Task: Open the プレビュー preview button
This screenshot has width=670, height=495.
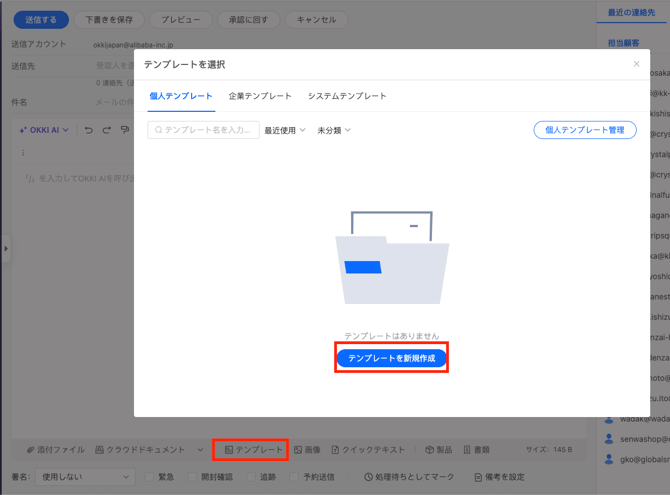Action: [x=180, y=20]
